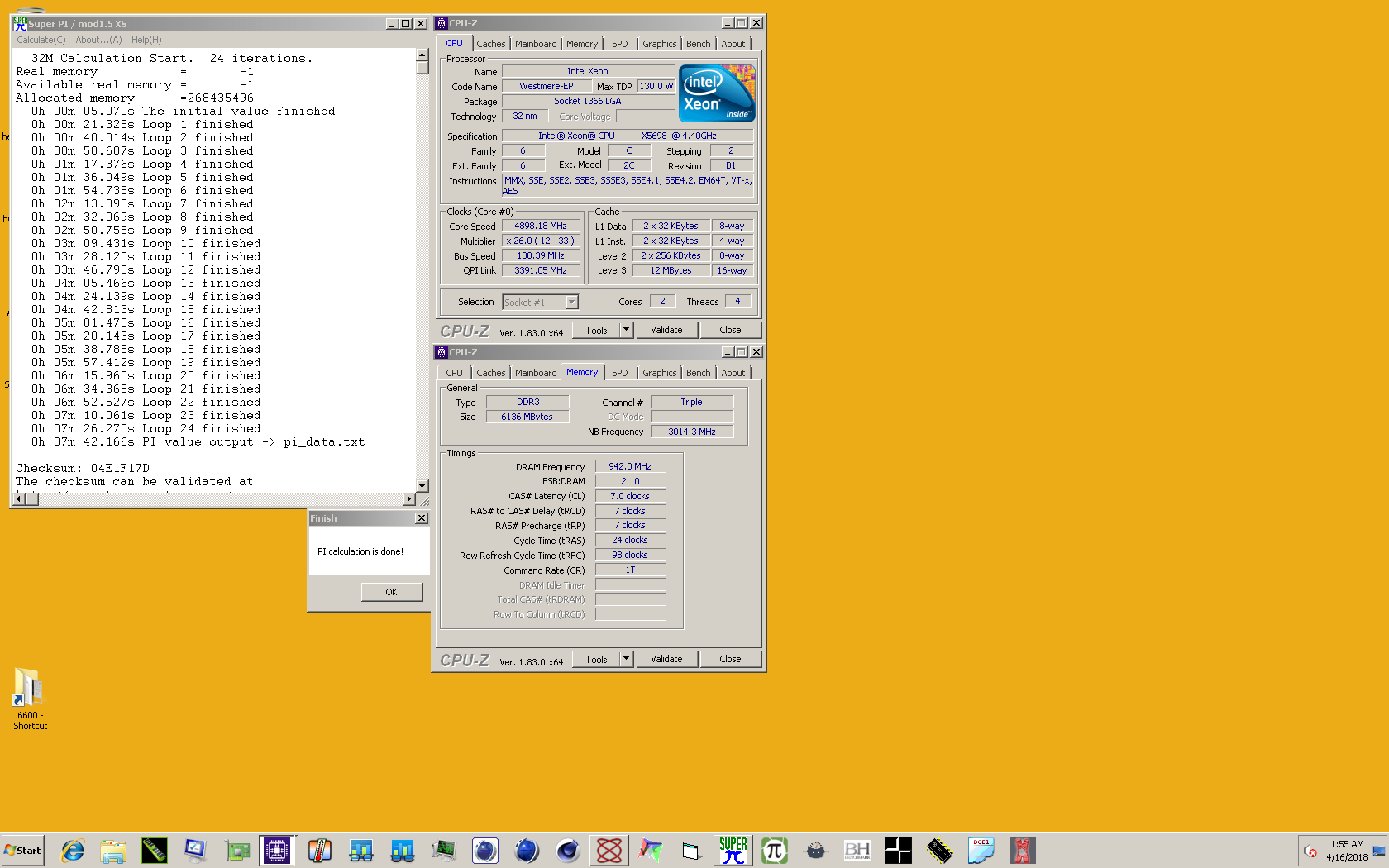Open Graphics tab in upper CPU-Z window
The width and height of the screenshot is (1389, 868).
pos(660,44)
